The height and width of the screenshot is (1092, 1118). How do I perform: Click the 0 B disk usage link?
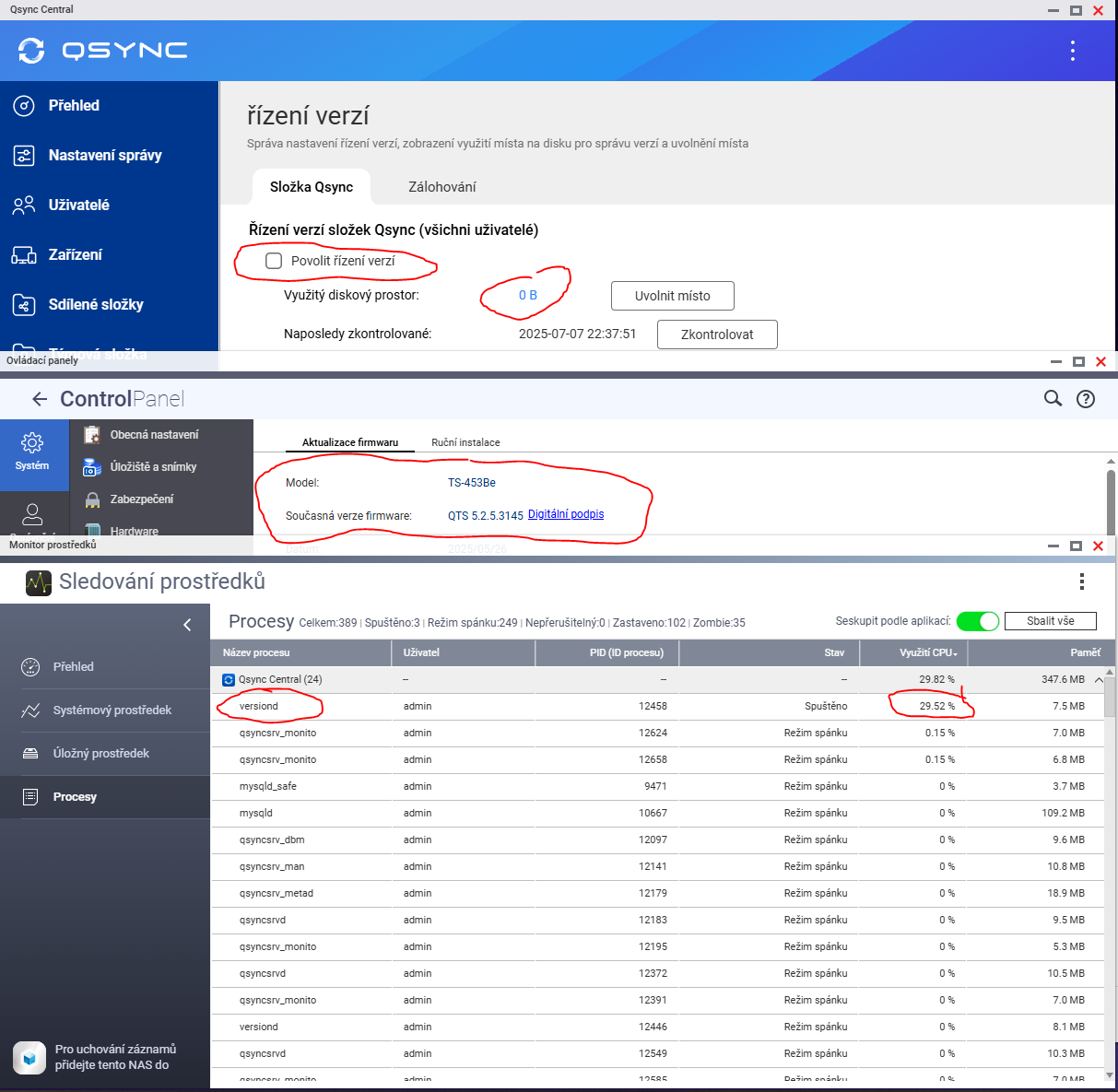pos(528,296)
